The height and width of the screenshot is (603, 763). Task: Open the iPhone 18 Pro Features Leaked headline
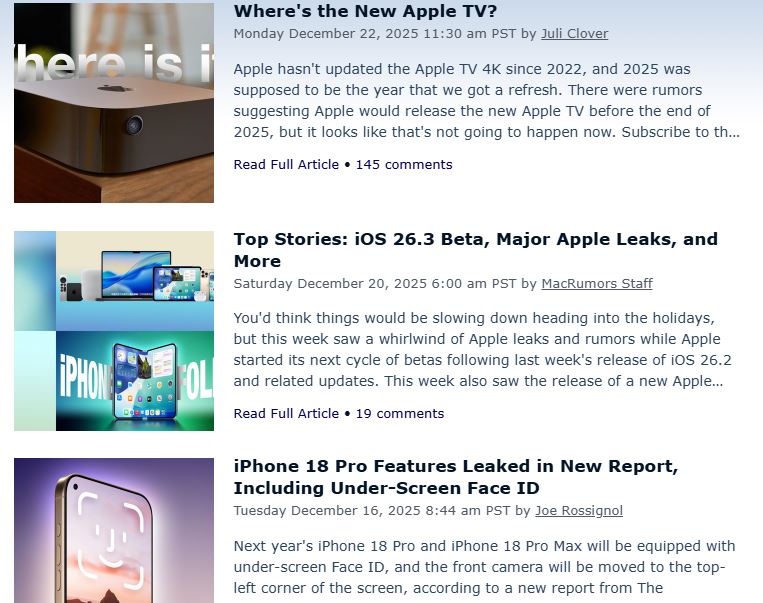(455, 477)
